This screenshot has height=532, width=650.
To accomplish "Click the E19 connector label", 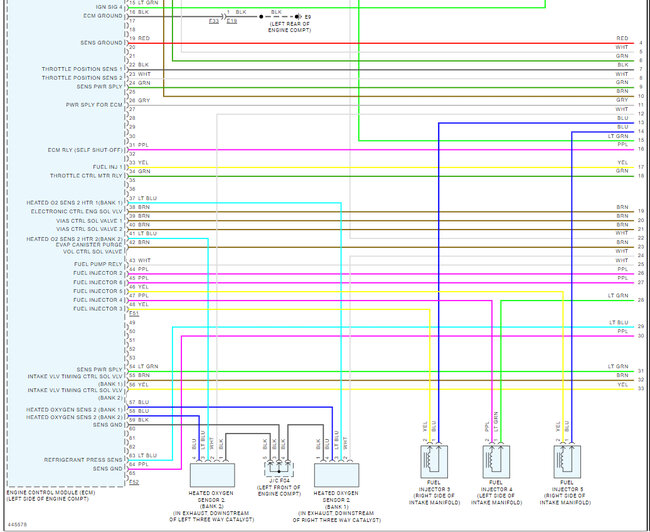I will tap(232, 21).
